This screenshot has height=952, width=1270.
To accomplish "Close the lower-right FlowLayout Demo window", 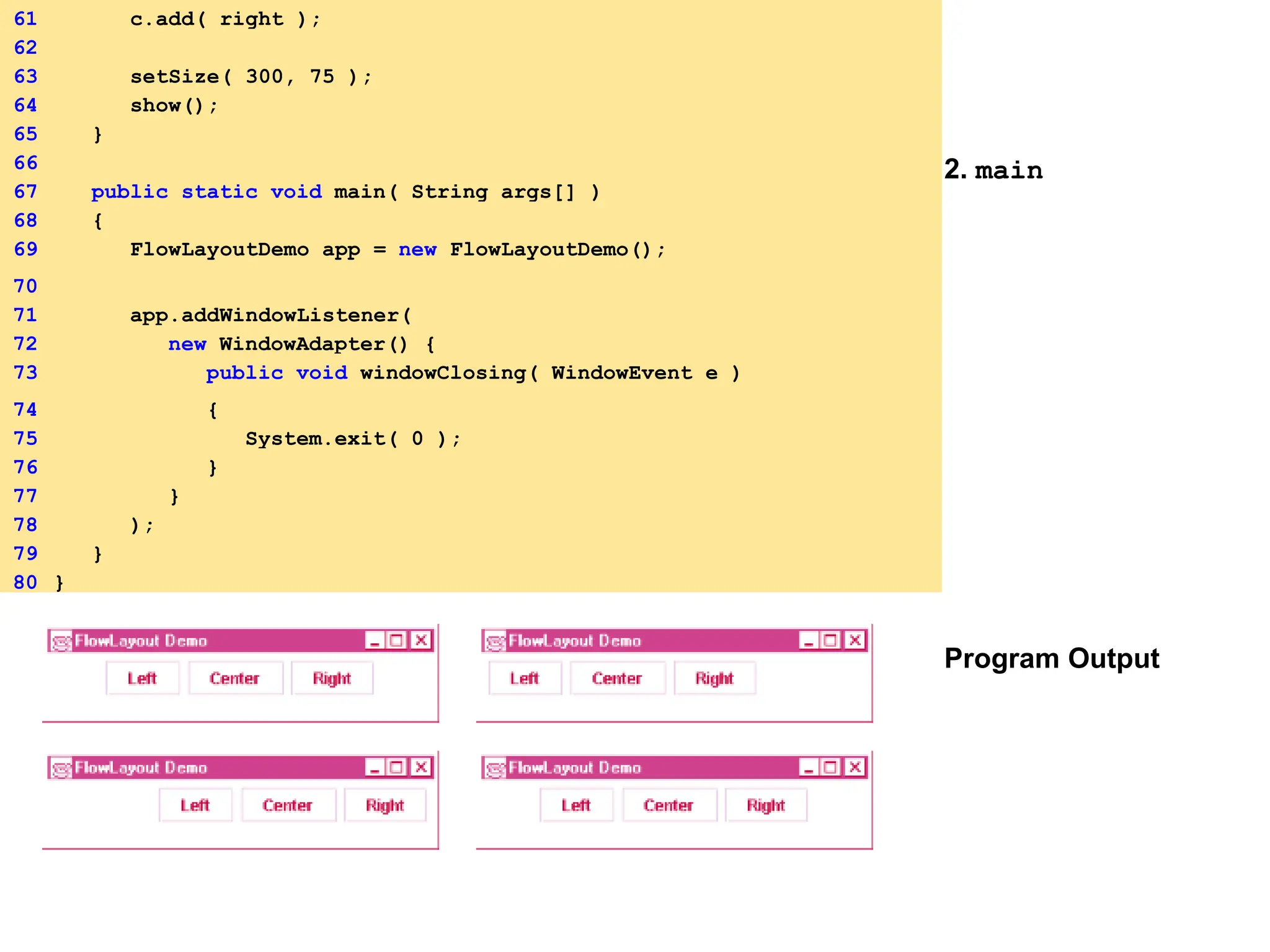I will click(x=855, y=768).
